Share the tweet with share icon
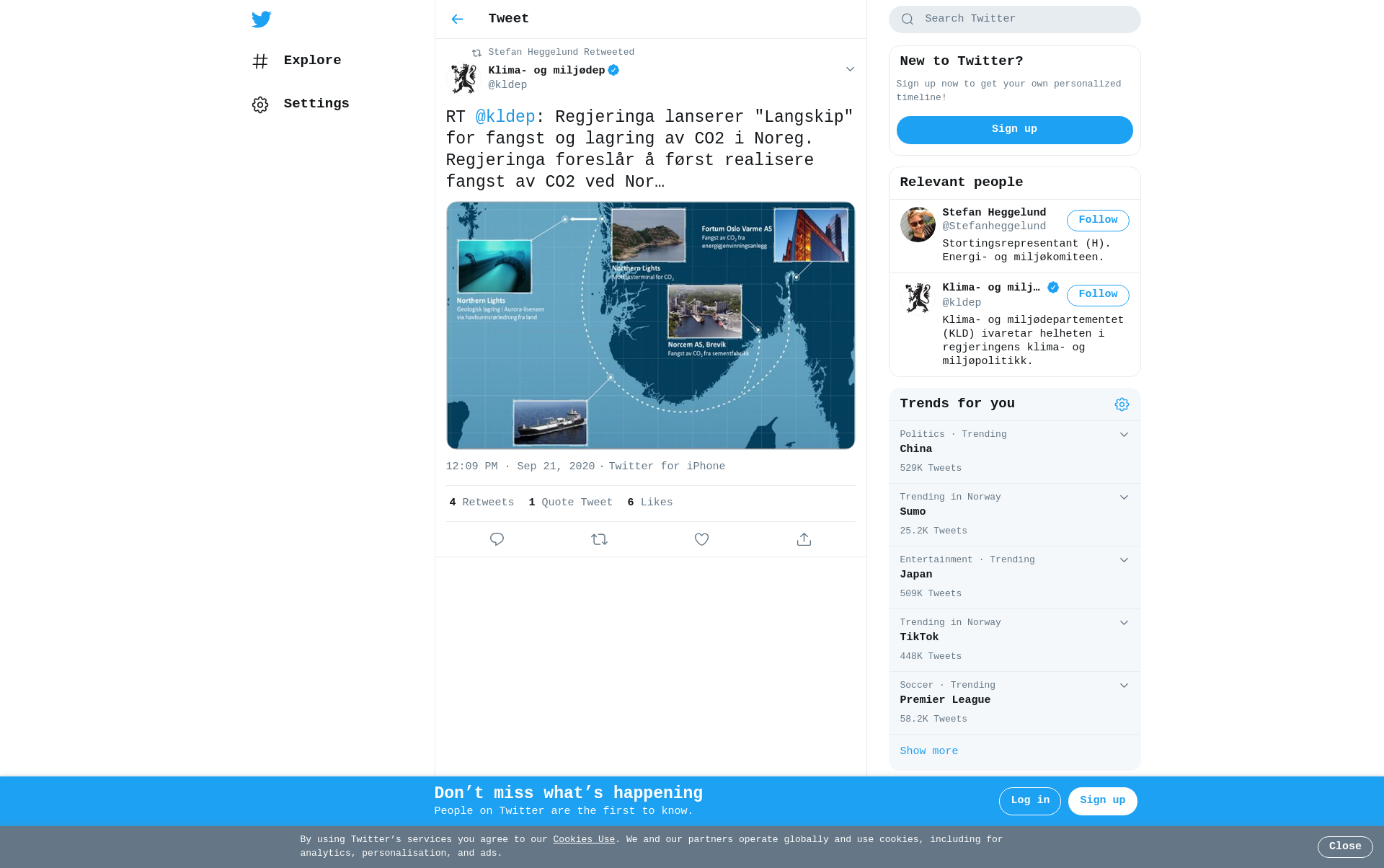The width and height of the screenshot is (1384, 868). 804,539
